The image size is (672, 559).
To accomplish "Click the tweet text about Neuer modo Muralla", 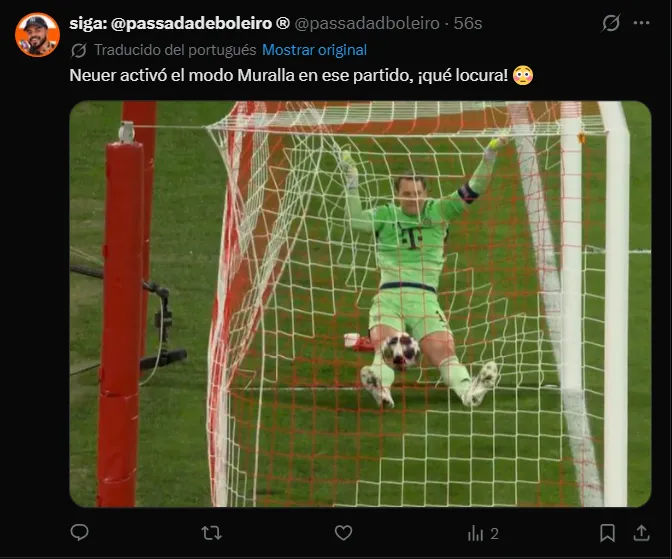I will click(288, 76).
